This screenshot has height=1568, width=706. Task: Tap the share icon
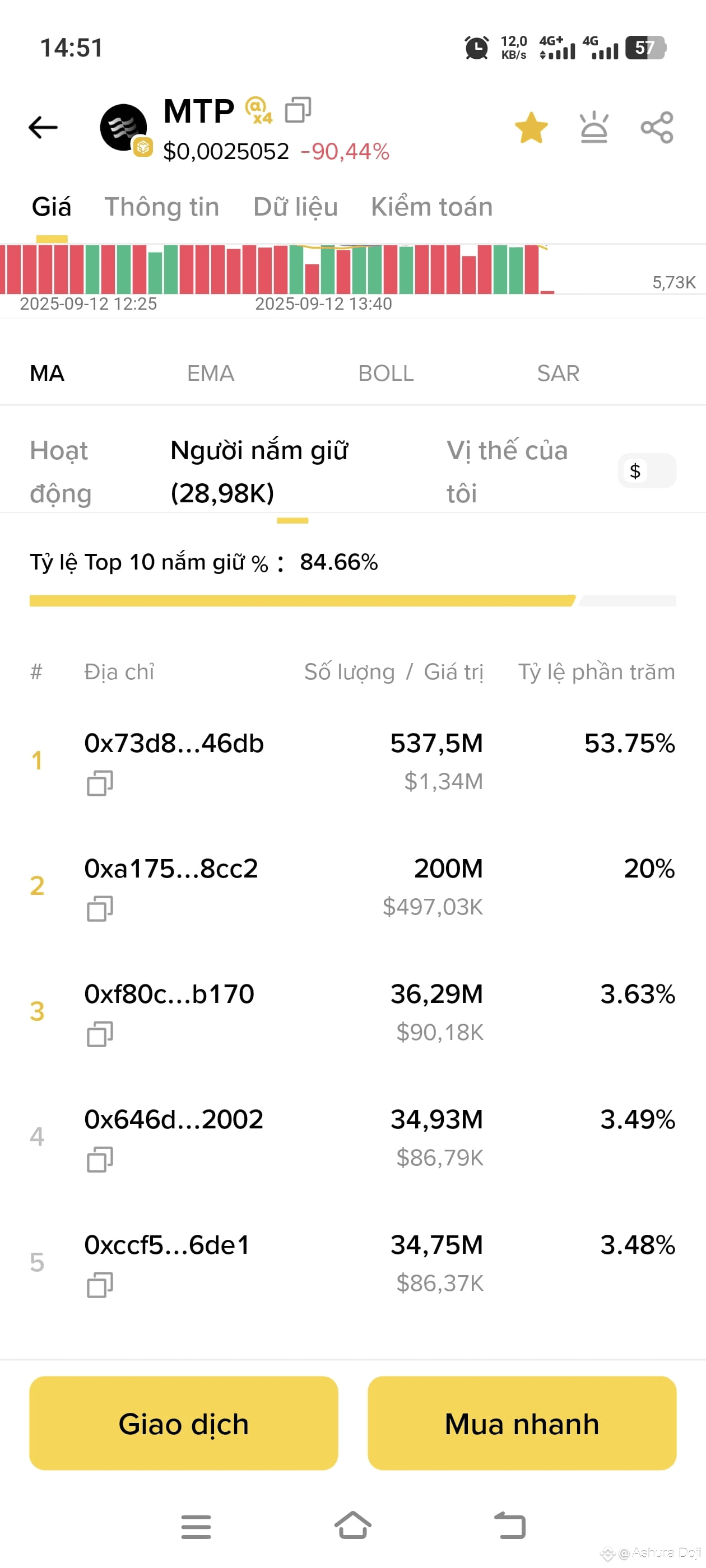pos(657,127)
